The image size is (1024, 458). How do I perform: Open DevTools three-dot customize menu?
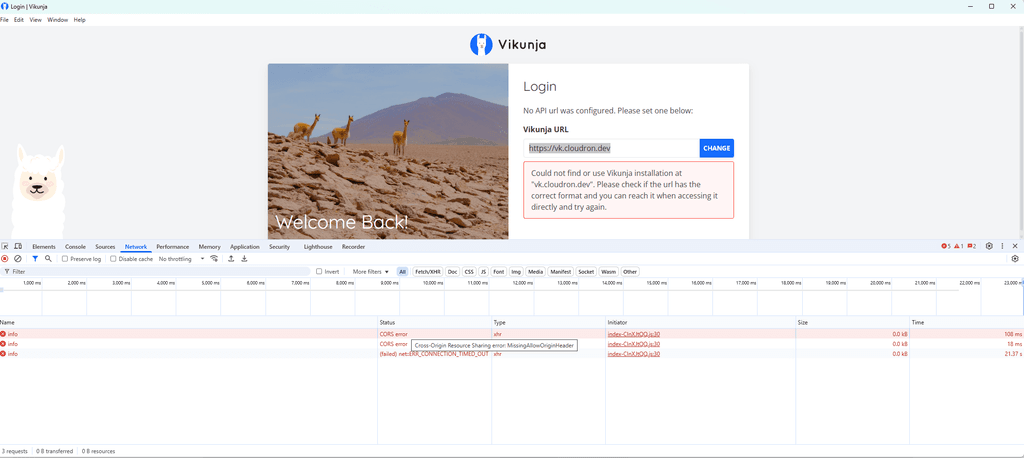pos(1003,246)
